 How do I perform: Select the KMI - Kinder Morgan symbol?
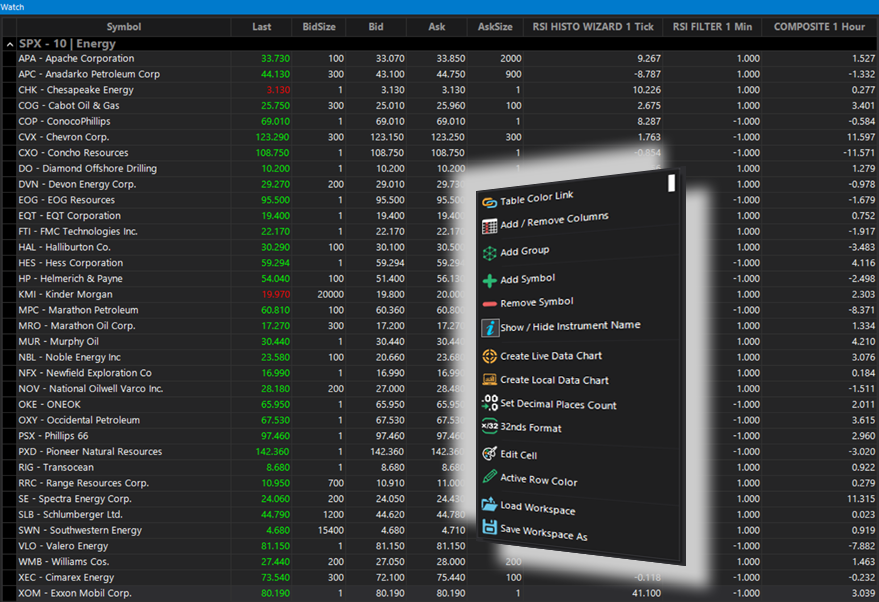(65, 294)
